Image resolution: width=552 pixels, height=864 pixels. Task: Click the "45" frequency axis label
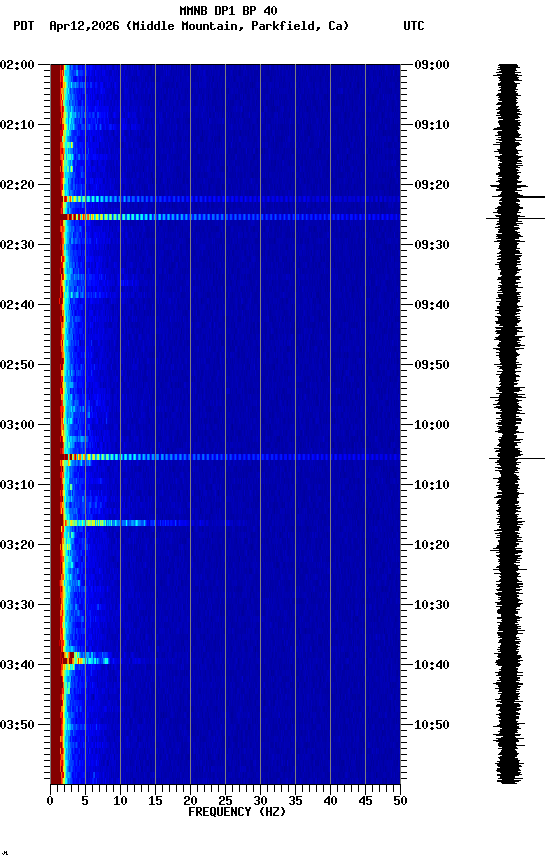pos(365,801)
